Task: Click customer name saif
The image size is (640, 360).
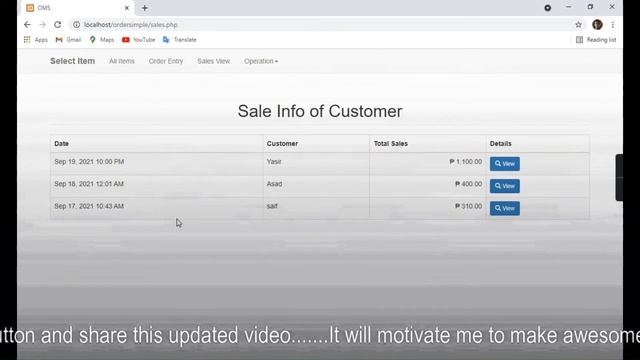Action: (x=272, y=206)
